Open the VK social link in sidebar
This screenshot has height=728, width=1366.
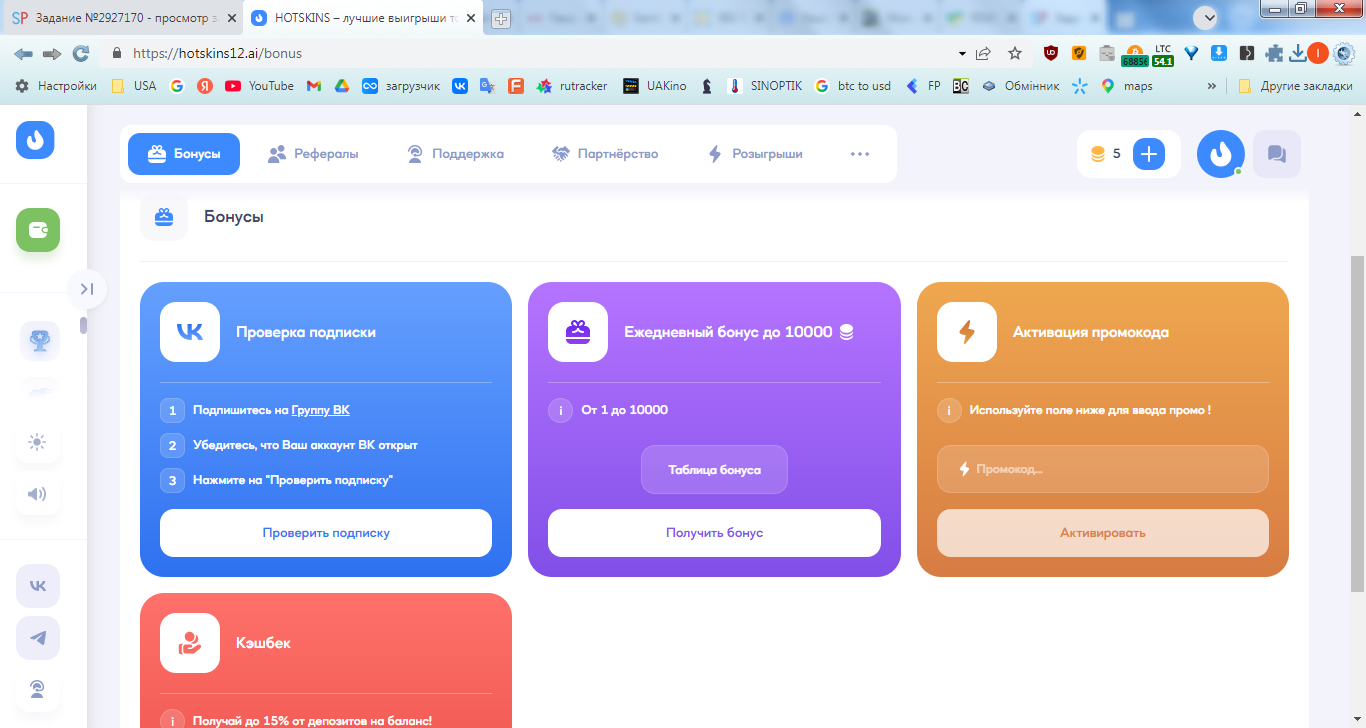coord(38,586)
